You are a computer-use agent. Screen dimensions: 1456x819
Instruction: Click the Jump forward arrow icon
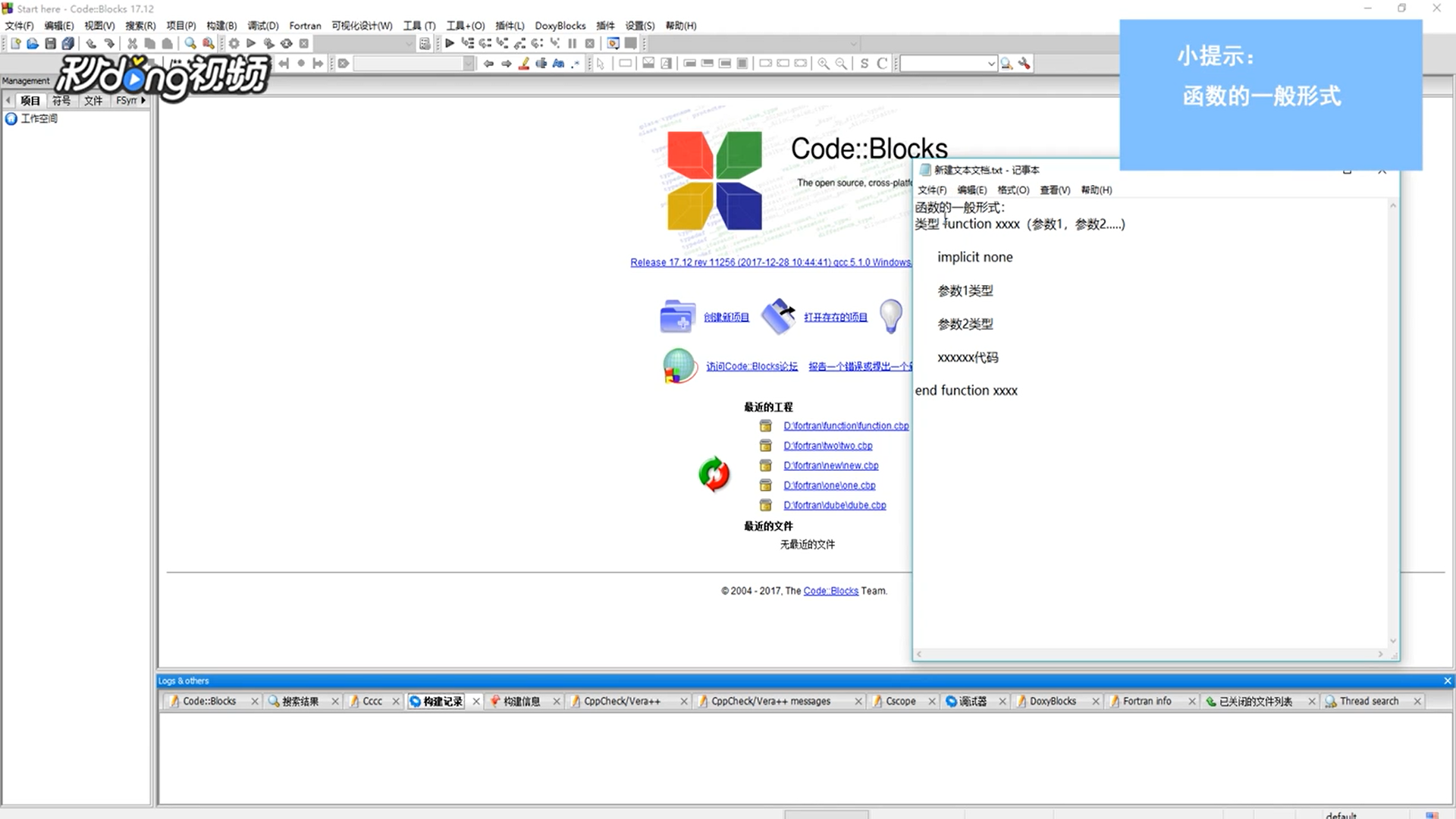click(x=507, y=64)
